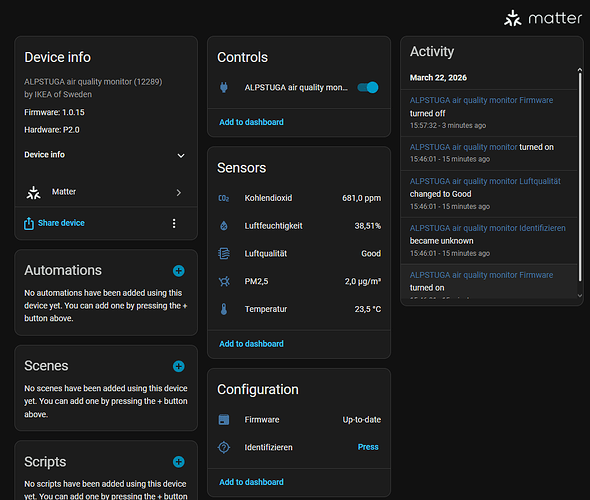Click the Scripts plus icon
The image size is (590, 500).
[x=178, y=462]
